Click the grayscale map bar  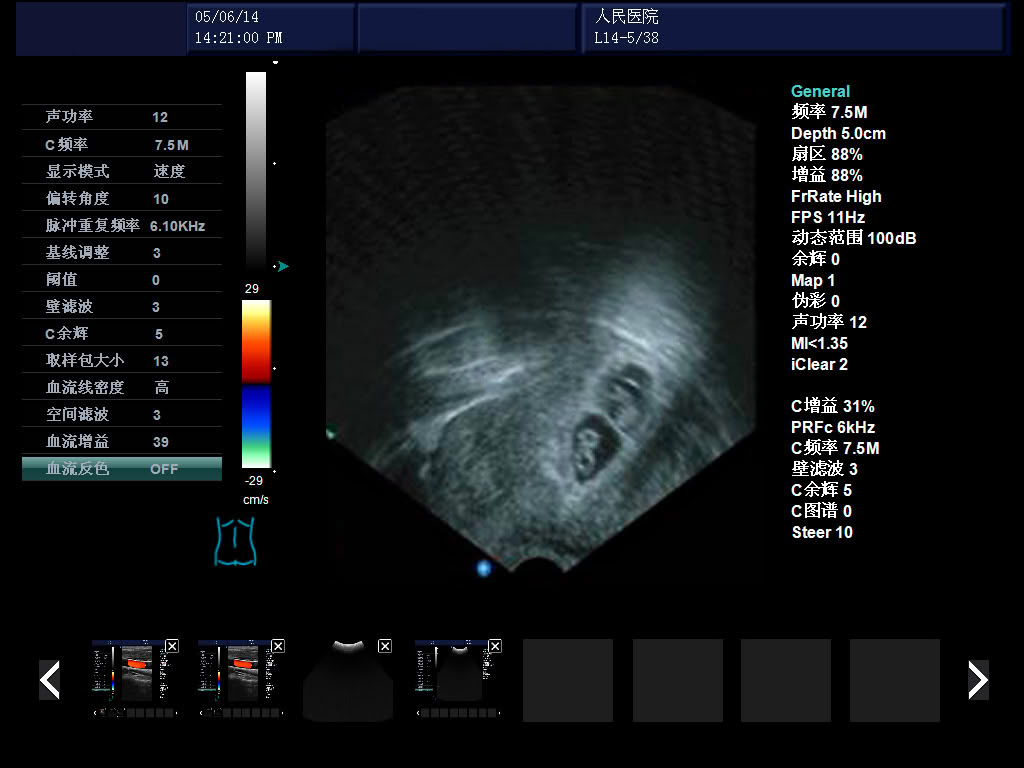tap(256, 168)
